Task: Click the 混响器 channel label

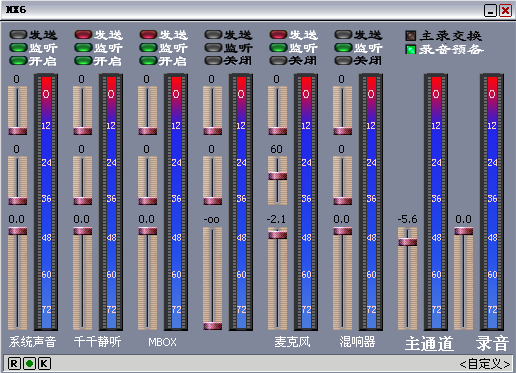Action: click(x=357, y=342)
